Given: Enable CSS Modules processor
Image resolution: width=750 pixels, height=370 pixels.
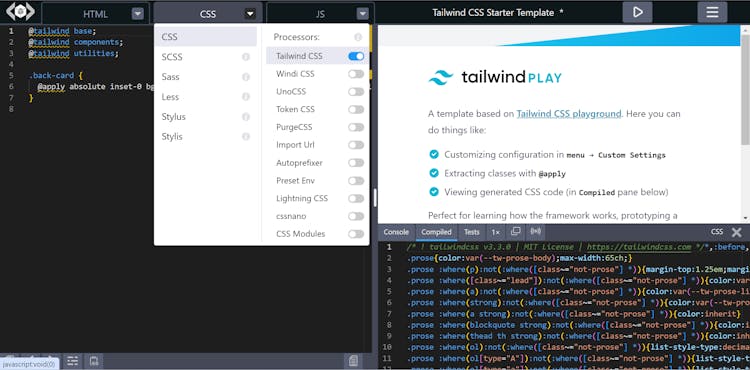Looking at the screenshot, I should point(356,234).
